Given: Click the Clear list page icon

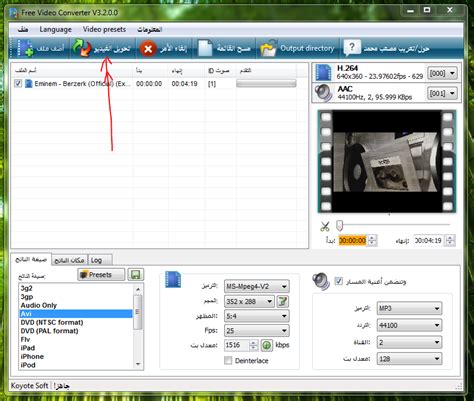Looking at the screenshot, I should pyautogui.click(x=205, y=49).
